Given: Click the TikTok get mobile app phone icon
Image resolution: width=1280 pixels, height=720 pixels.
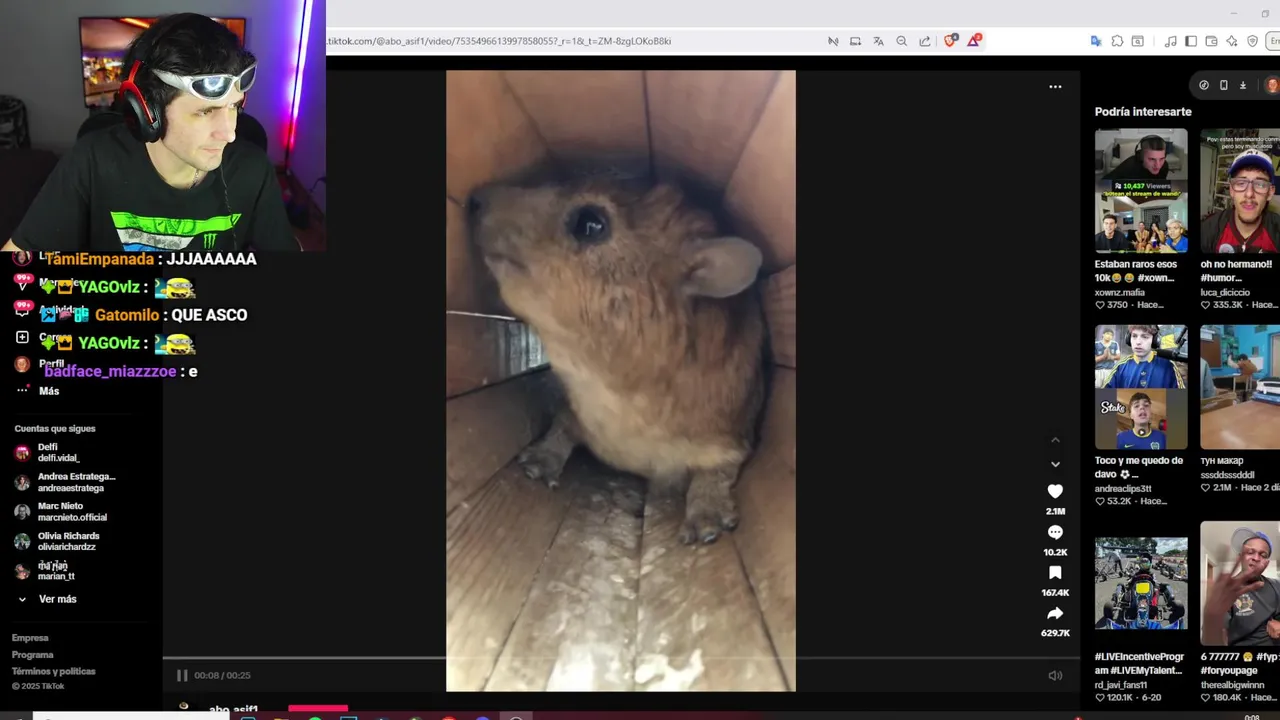Looking at the screenshot, I should click(x=1223, y=85).
